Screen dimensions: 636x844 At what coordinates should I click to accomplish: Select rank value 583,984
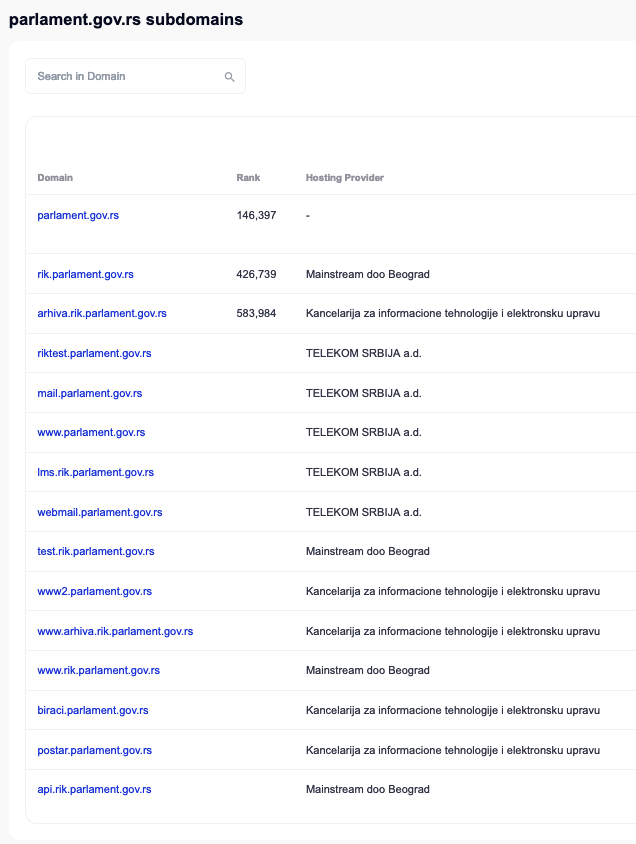click(x=256, y=313)
